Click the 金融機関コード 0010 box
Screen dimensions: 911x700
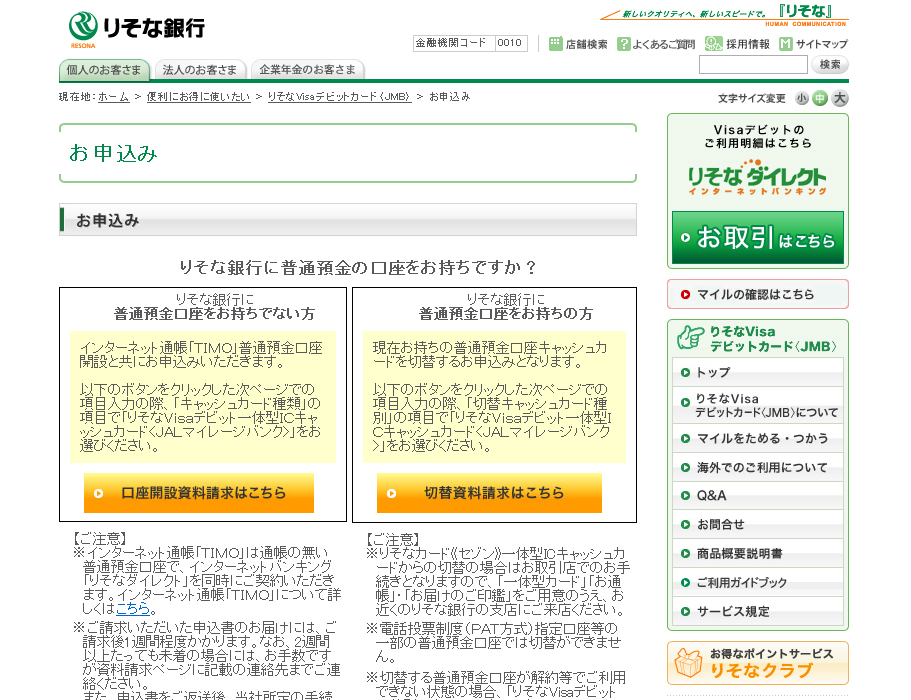pyautogui.click(x=470, y=43)
